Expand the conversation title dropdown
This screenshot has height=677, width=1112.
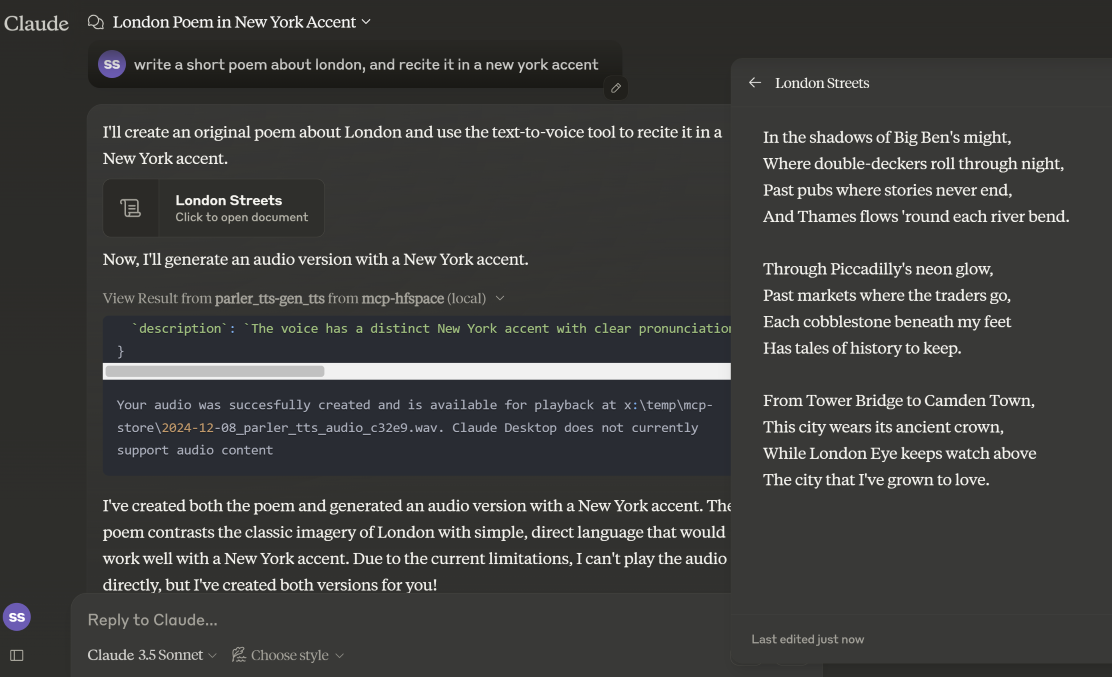(x=366, y=21)
